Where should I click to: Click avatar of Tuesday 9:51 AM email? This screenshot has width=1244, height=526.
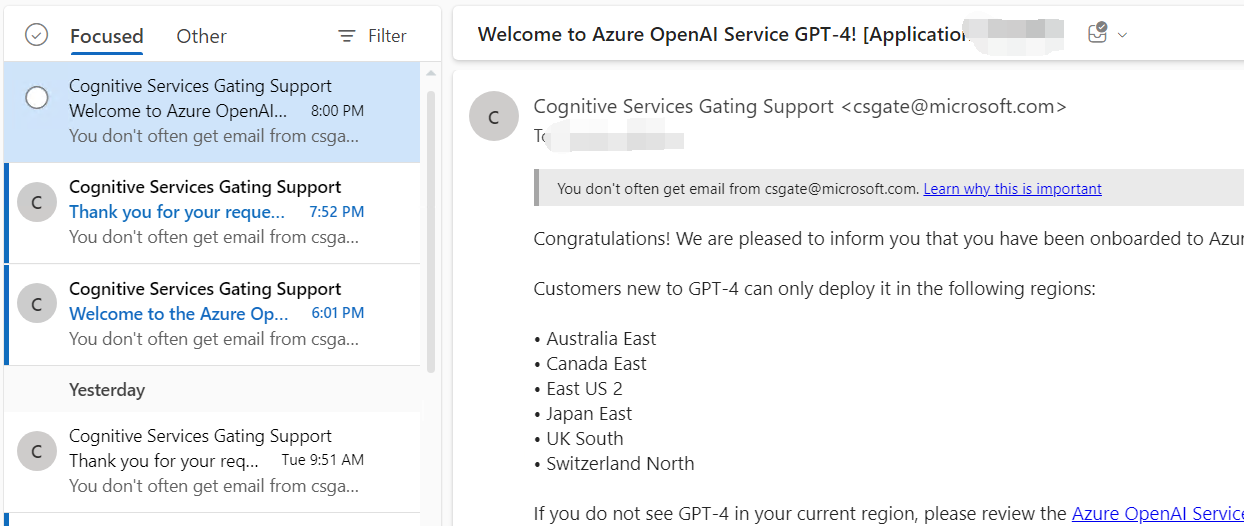point(37,452)
